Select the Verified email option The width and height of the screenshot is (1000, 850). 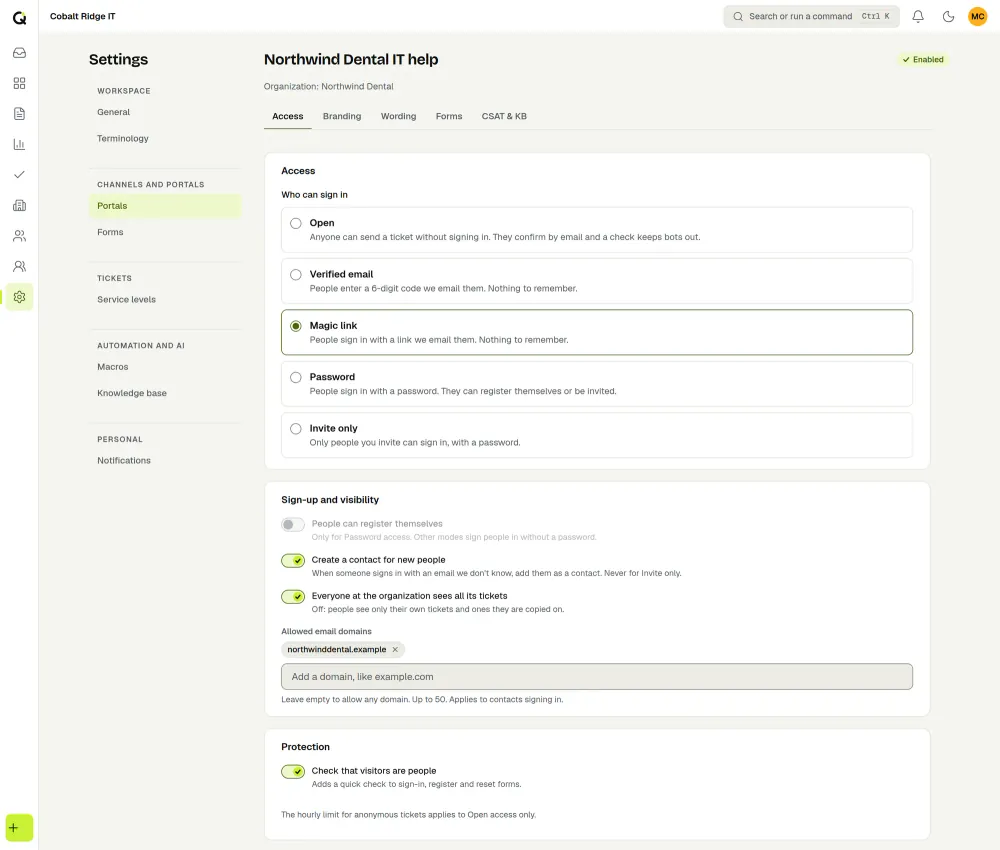tap(597, 281)
